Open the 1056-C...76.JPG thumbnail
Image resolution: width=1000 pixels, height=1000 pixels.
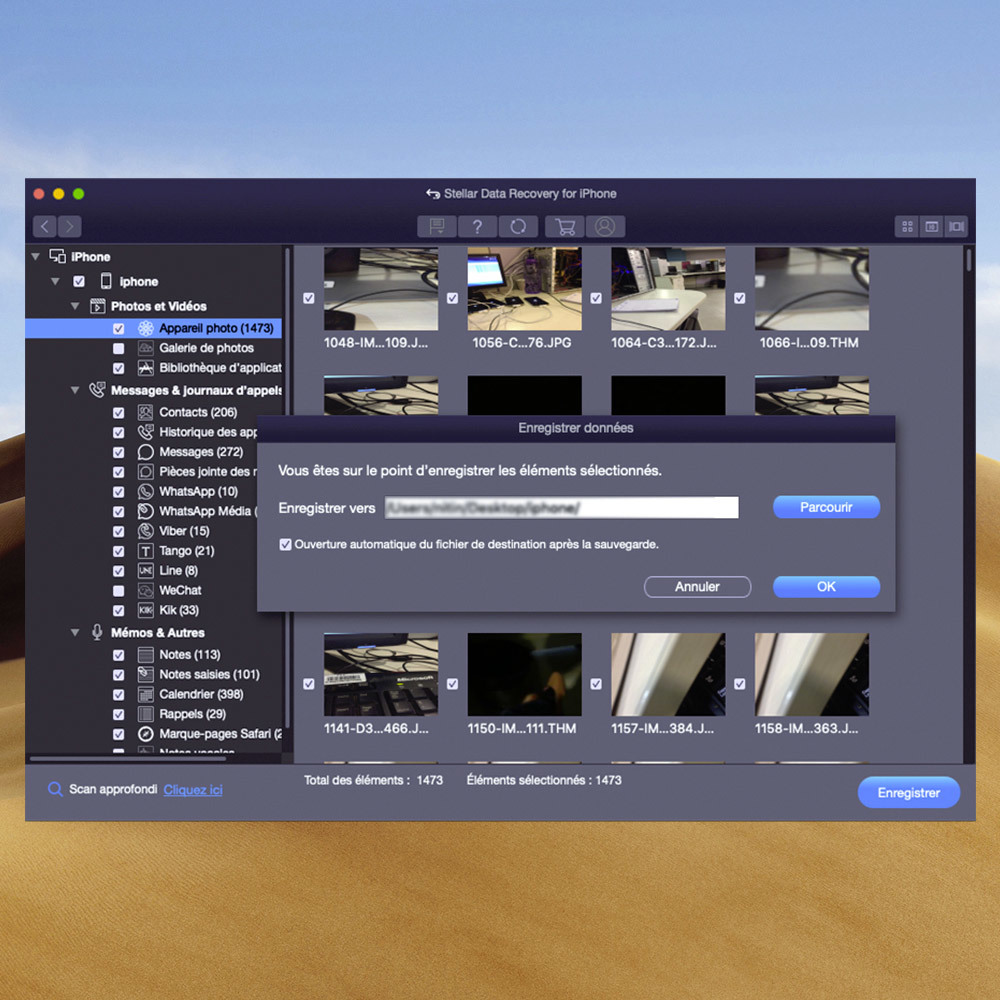(524, 289)
